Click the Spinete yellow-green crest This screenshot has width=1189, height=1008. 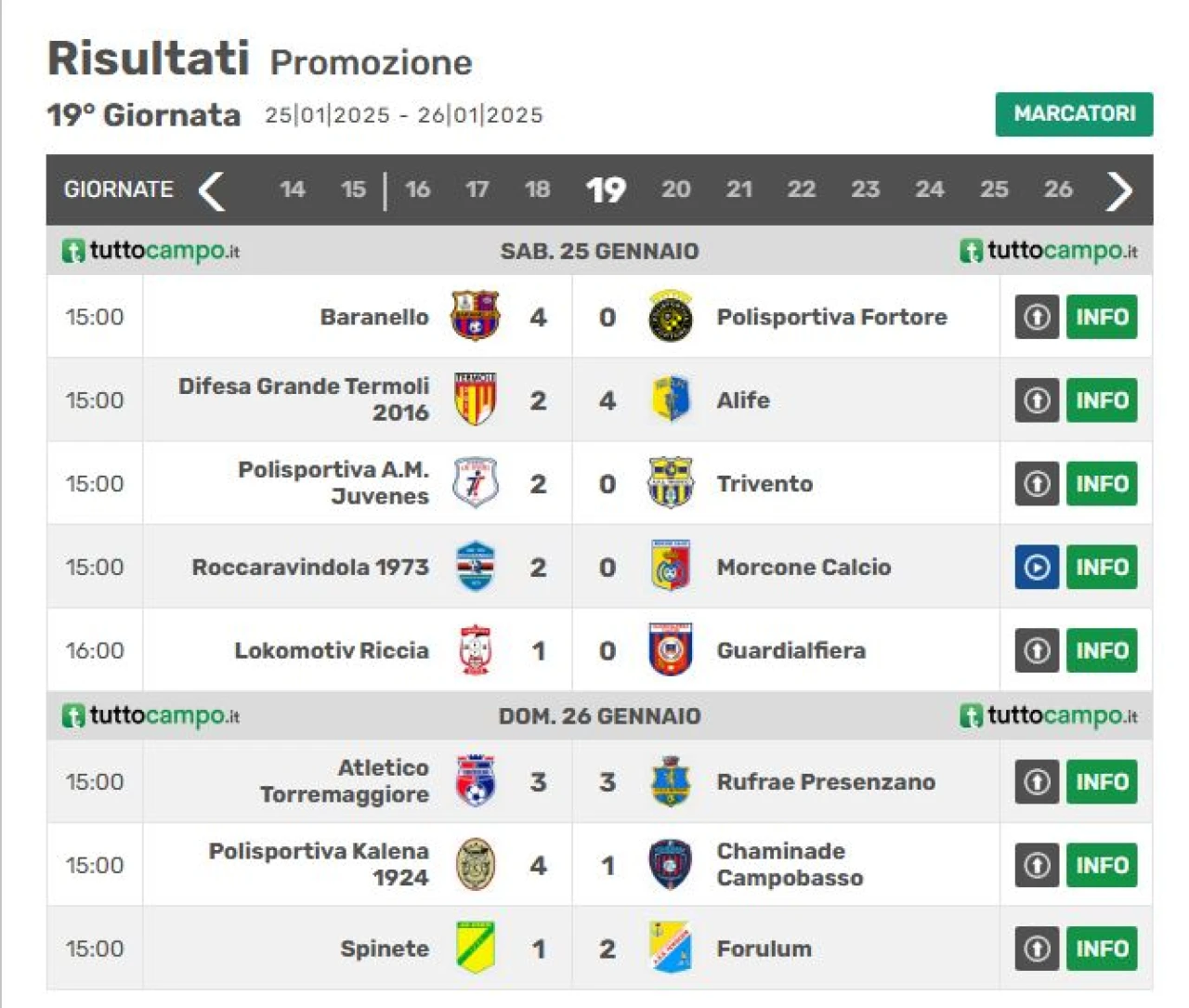coord(476,948)
